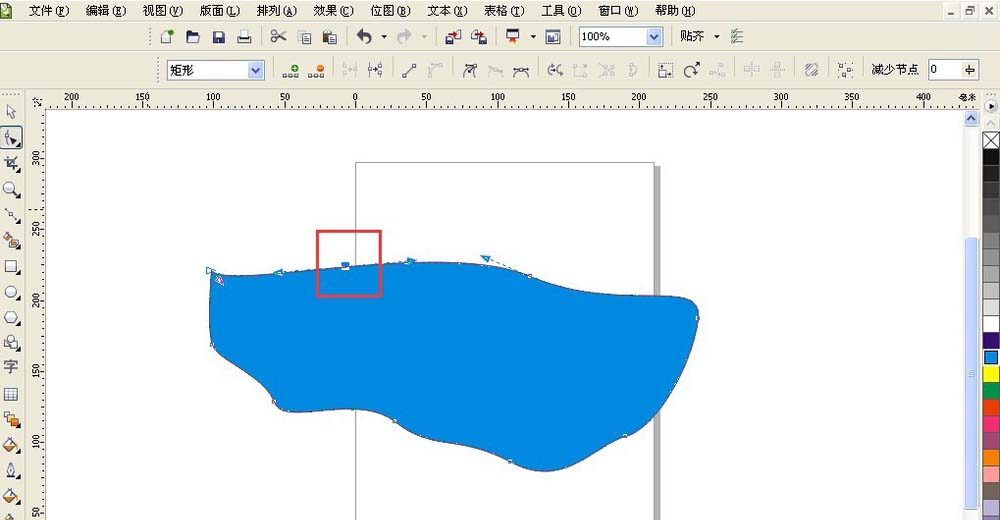Select the green color swatch
The height and width of the screenshot is (520, 1000).
pyautogui.click(x=991, y=390)
